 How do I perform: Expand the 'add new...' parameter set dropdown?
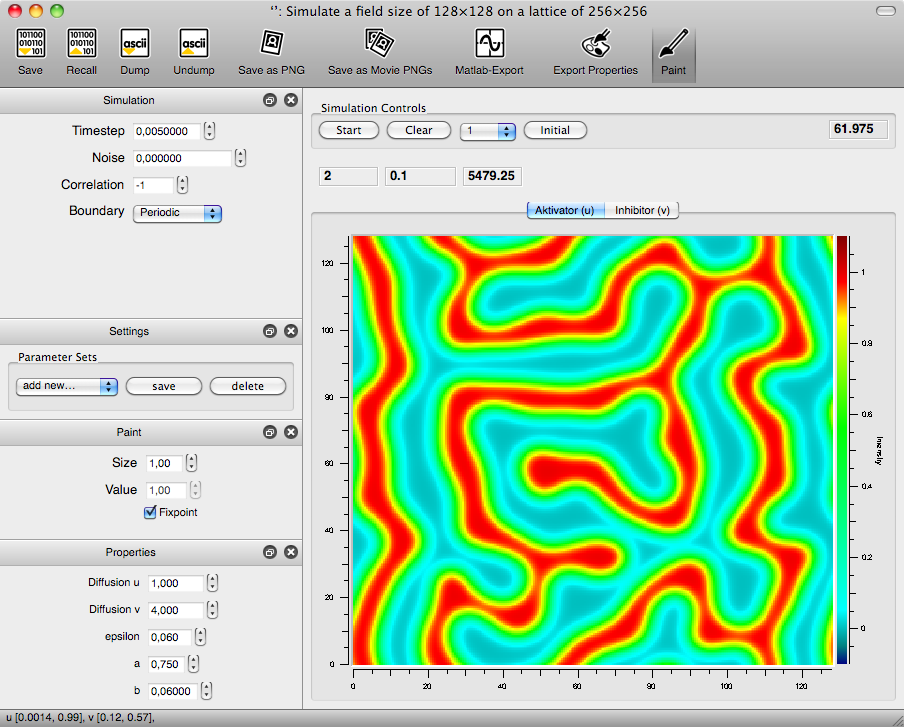pos(67,386)
